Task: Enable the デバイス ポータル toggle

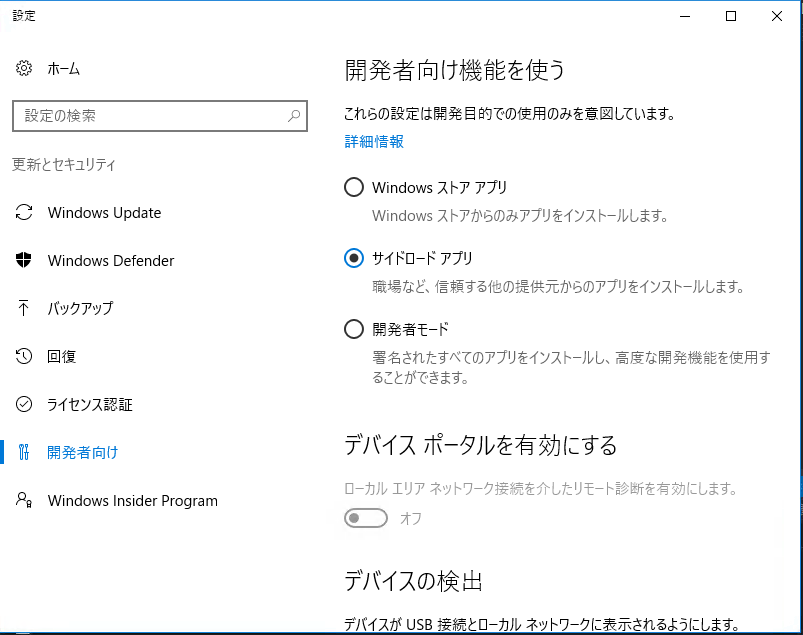Action: click(x=366, y=518)
